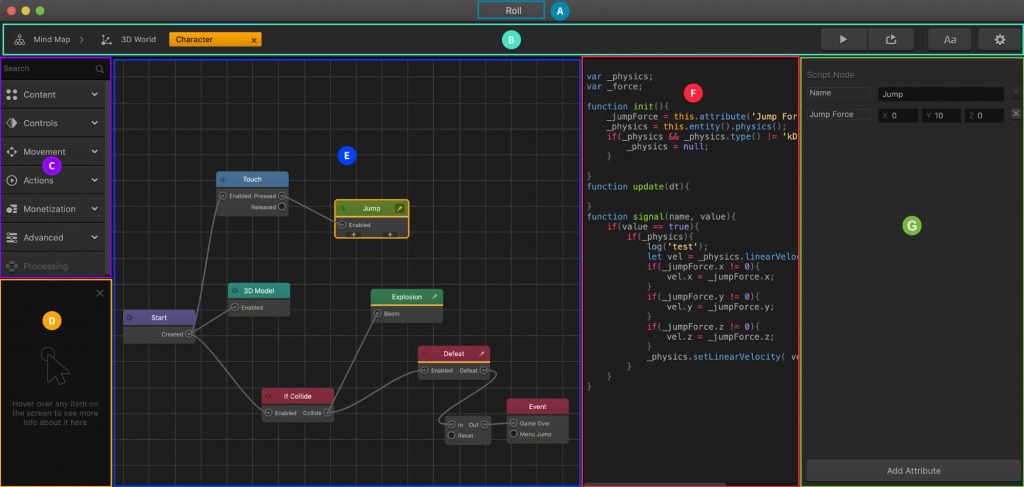This screenshot has height=487, width=1024.
Task: Open the settings gear
Action: coord(999,39)
